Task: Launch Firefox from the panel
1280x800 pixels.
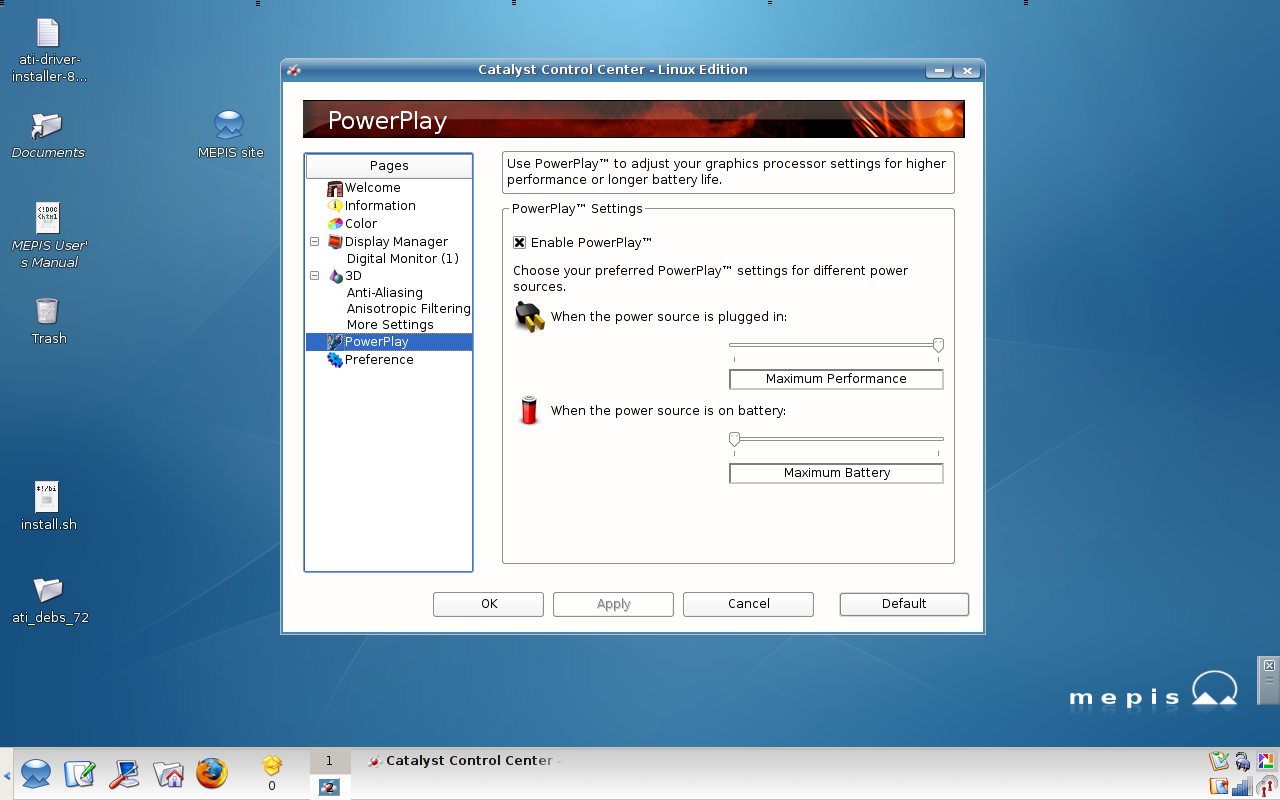Action: click(x=212, y=773)
